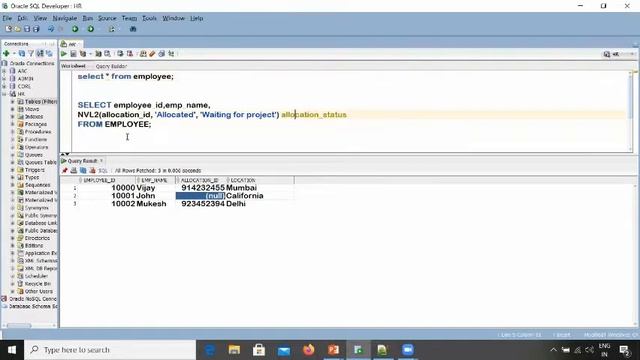Screen dimensions: 640x360
Task: Expand the Tables (Filtered) node
Action: [x=12, y=101]
